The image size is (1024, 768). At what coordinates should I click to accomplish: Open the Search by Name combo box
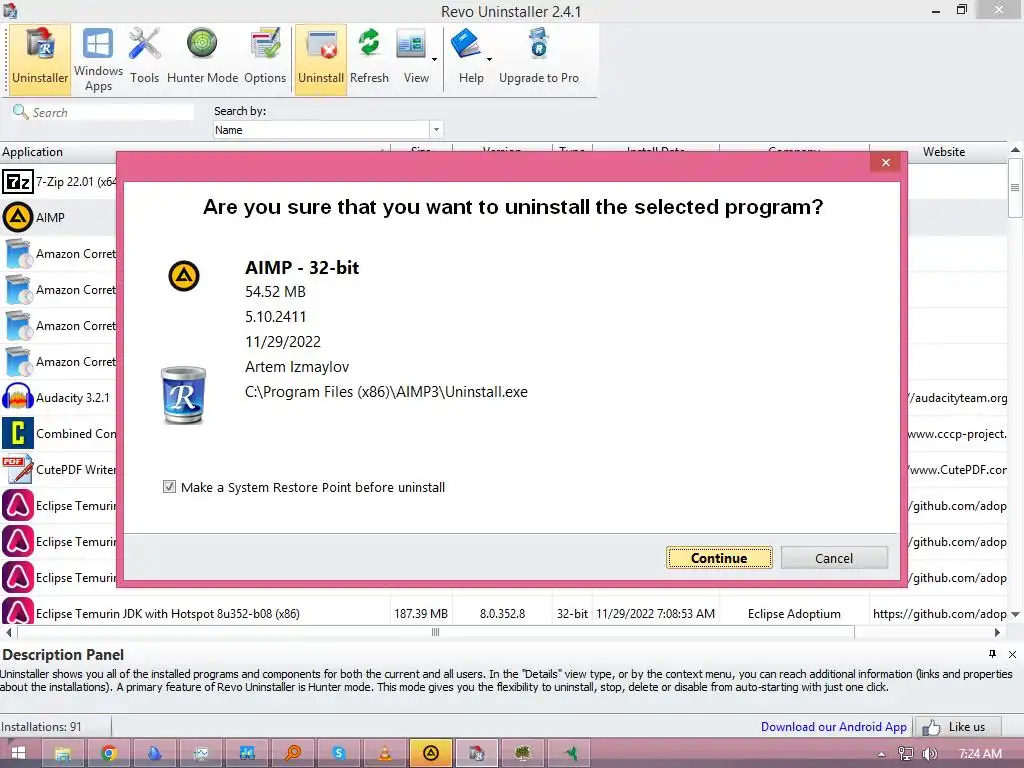tap(328, 129)
